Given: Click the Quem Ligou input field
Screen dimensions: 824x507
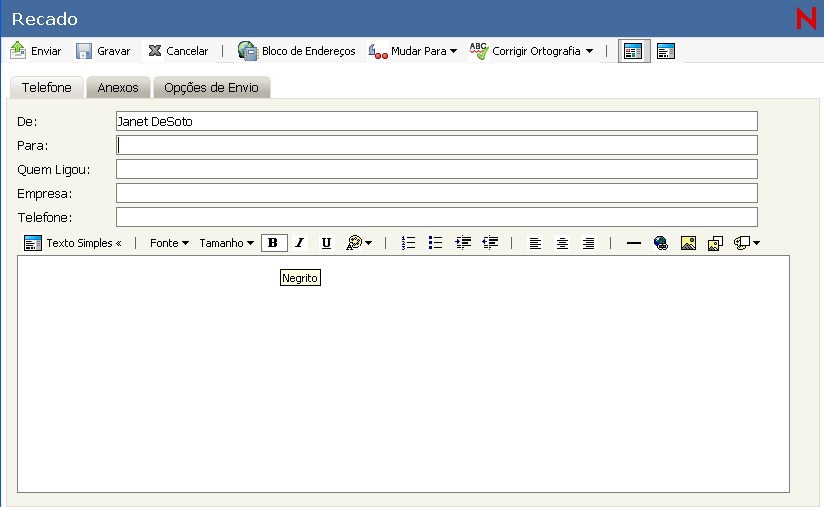Looking at the screenshot, I should [x=436, y=169].
